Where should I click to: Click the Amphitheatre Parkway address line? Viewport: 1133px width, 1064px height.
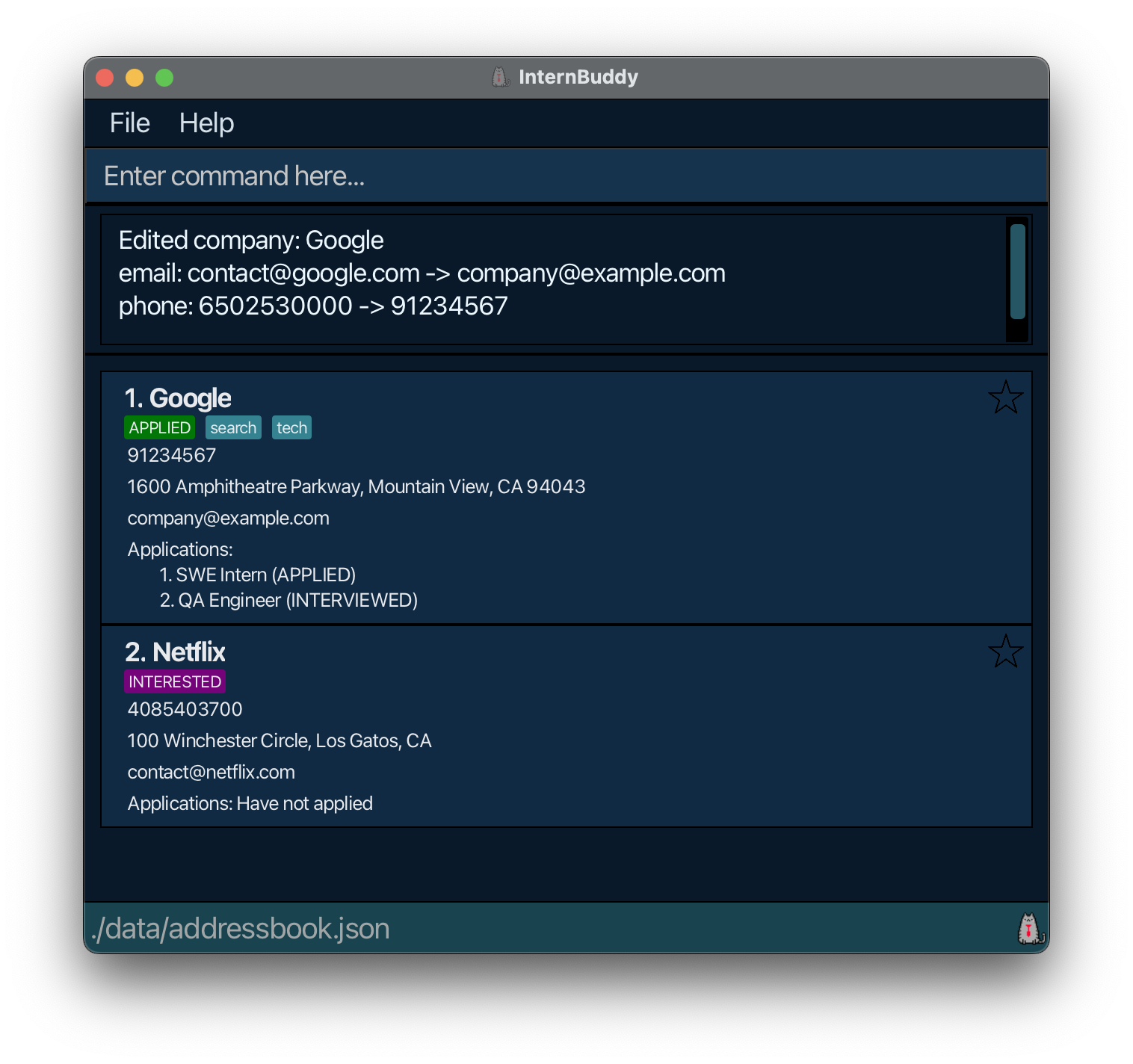pos(356,486)
